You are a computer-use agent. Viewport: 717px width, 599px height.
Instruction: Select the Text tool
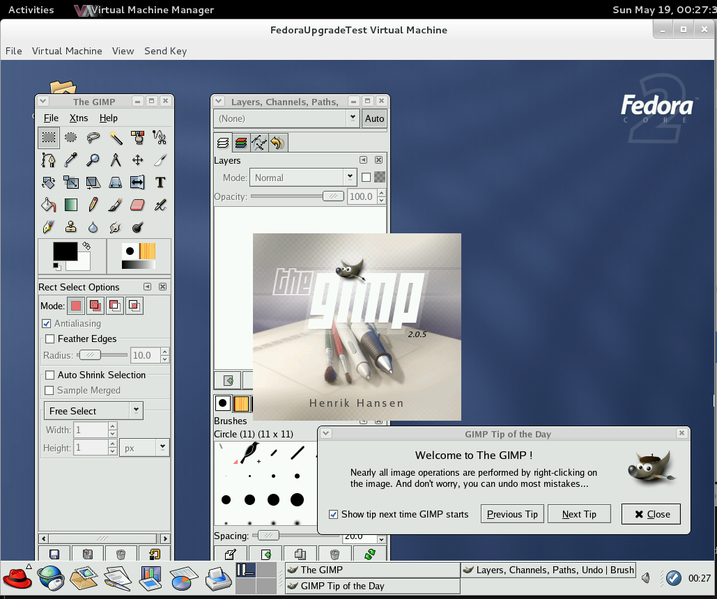click(x=160, y=182)
